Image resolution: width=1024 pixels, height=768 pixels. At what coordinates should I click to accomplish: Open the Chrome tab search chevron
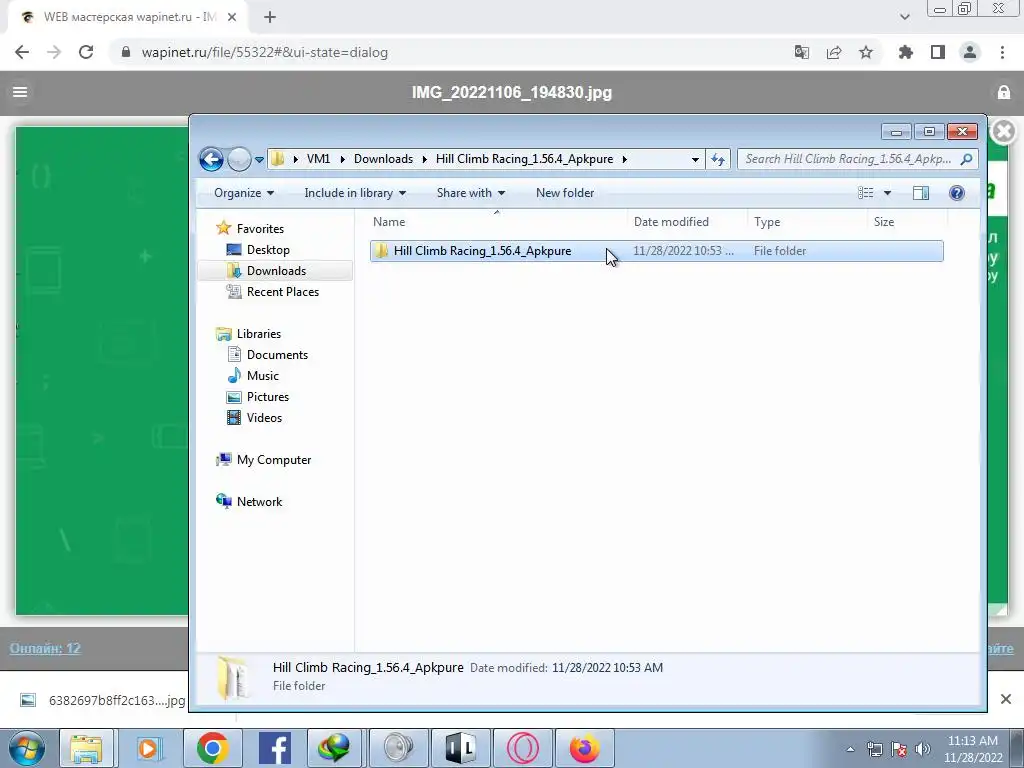click(904, 17)
